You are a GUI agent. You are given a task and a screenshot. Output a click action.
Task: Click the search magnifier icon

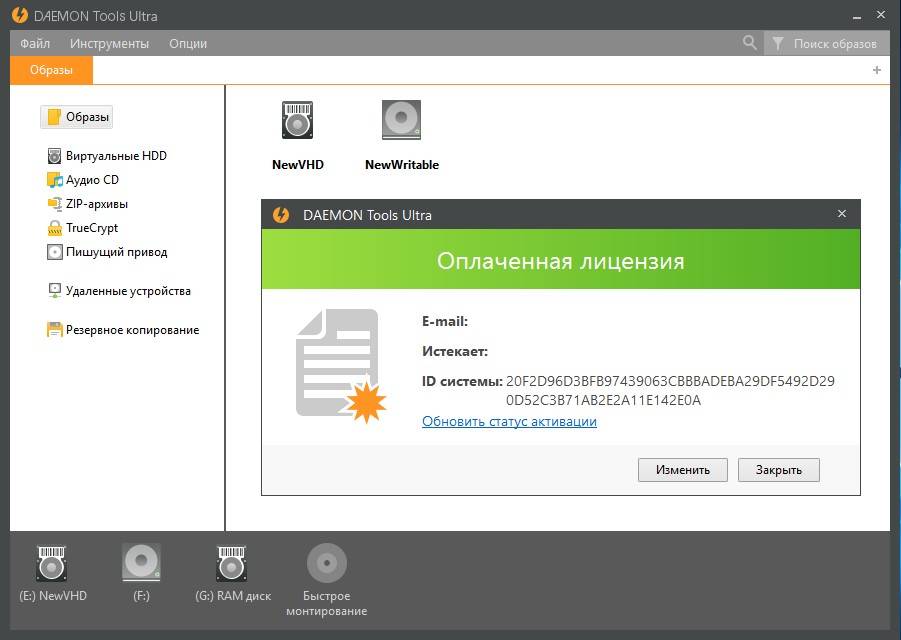pyautogui.click(x=750, y=43)
